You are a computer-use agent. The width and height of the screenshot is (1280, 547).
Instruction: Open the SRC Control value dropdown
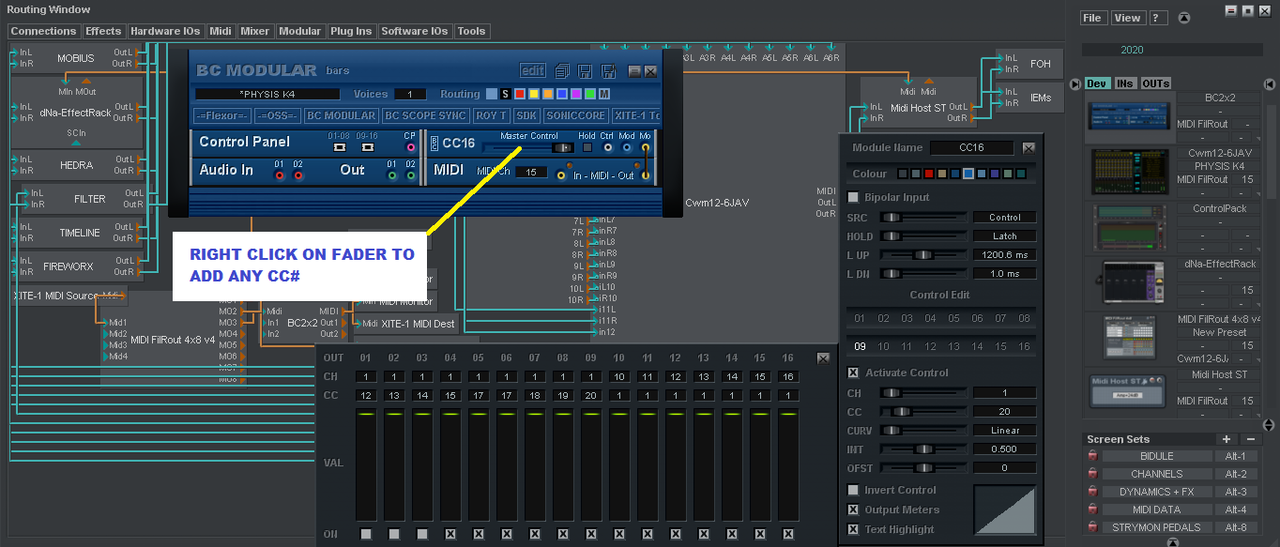tap(1005, 217)
